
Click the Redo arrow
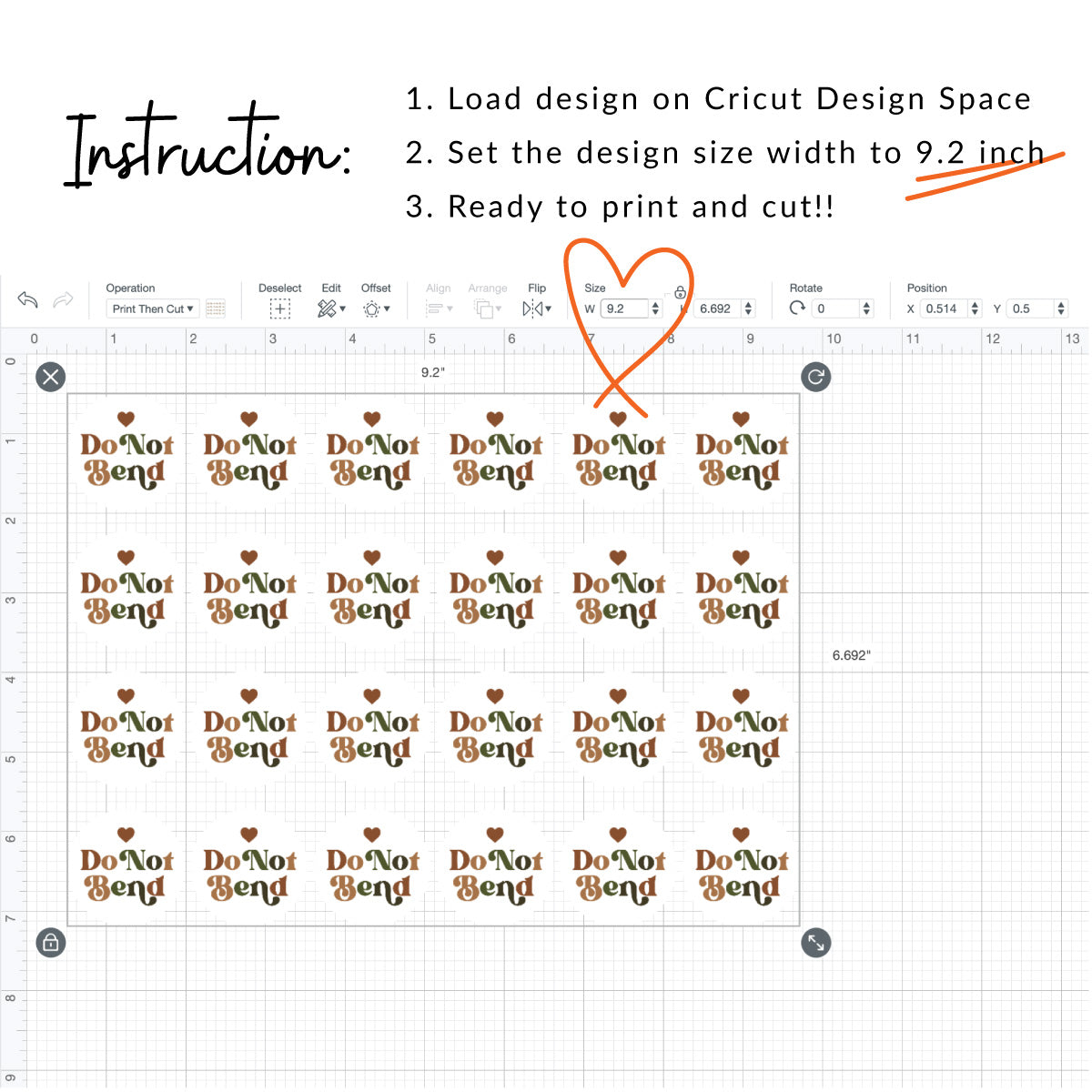click(63, 300)
